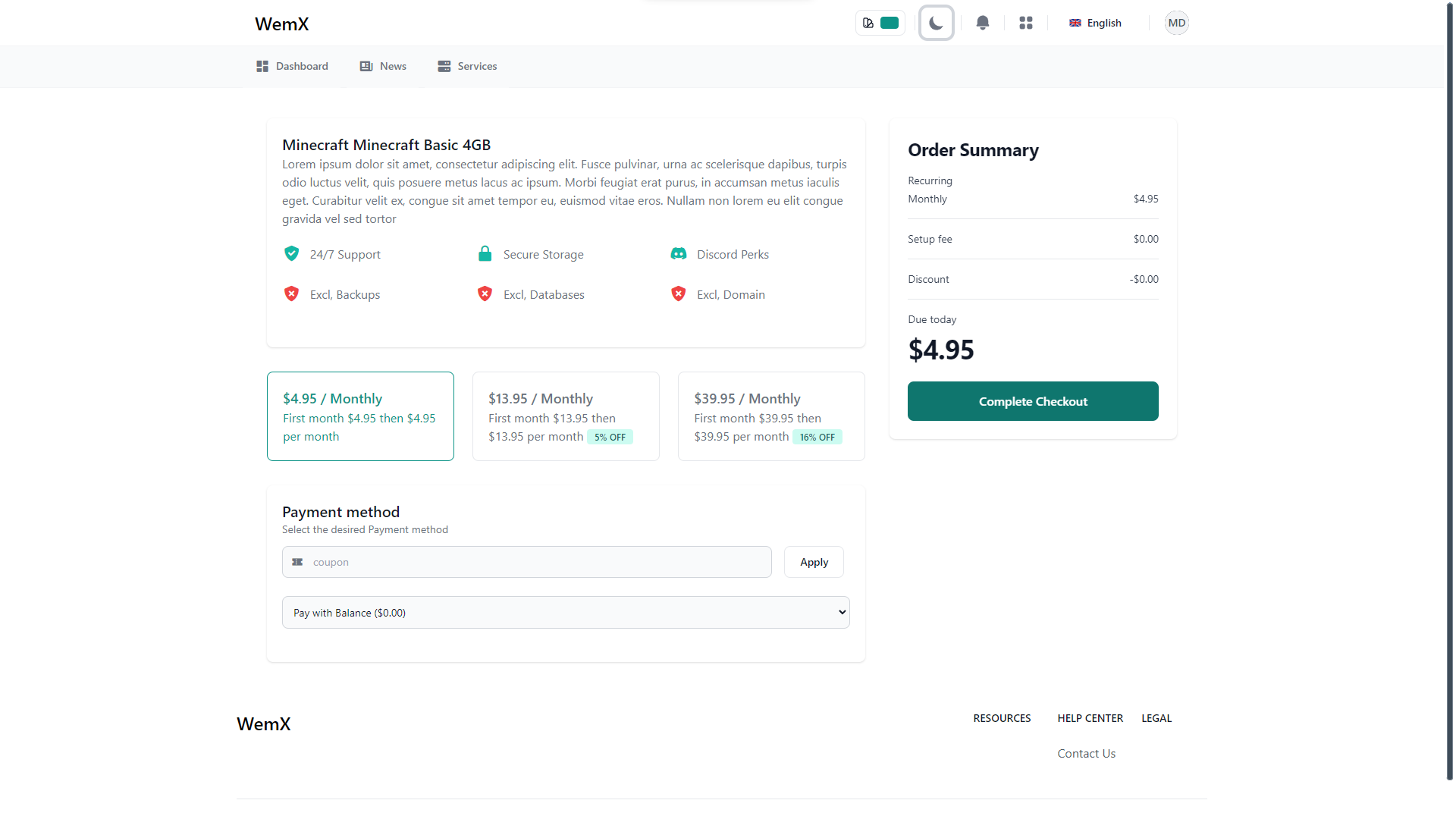Click the page vertical scrollbar
Viewport: 1456px width, 819px height.
pos(1449,391)
